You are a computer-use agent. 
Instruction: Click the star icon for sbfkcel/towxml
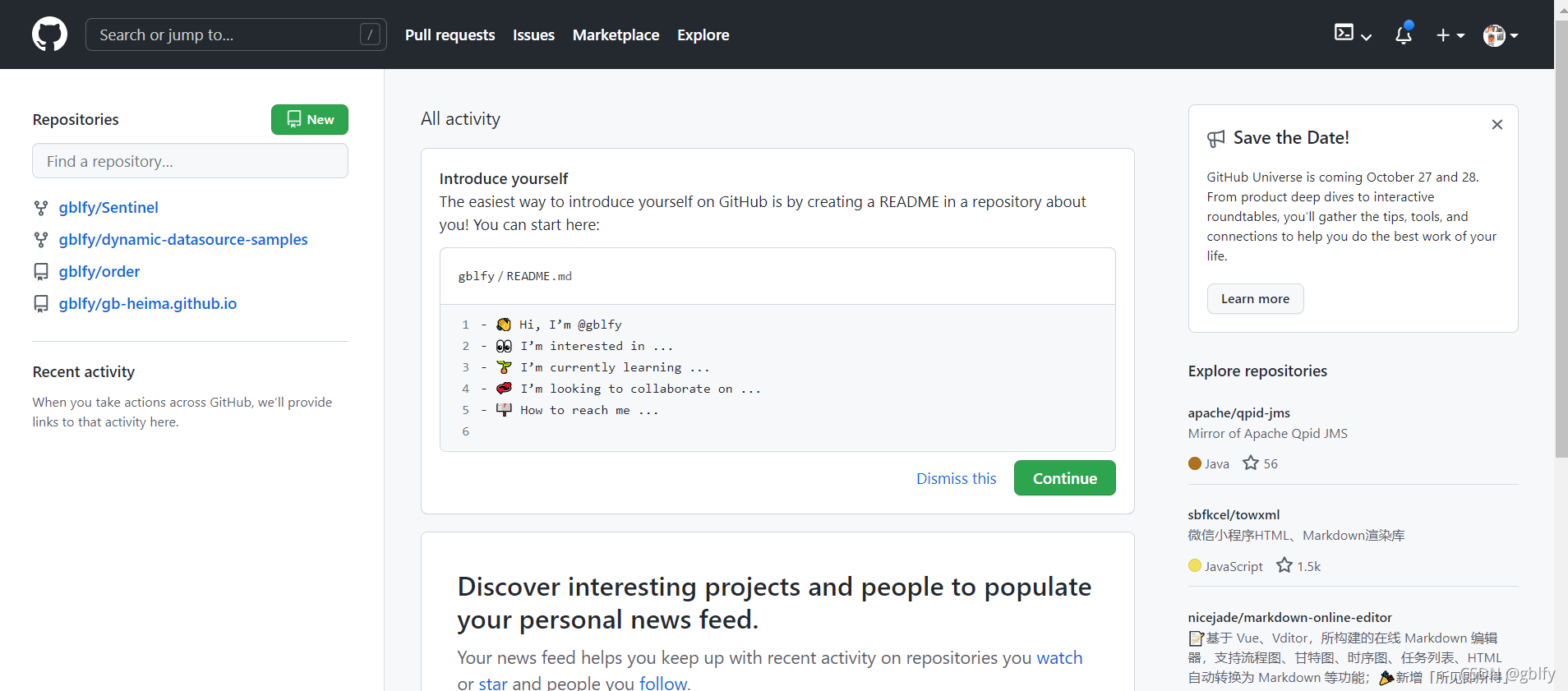1284,565
